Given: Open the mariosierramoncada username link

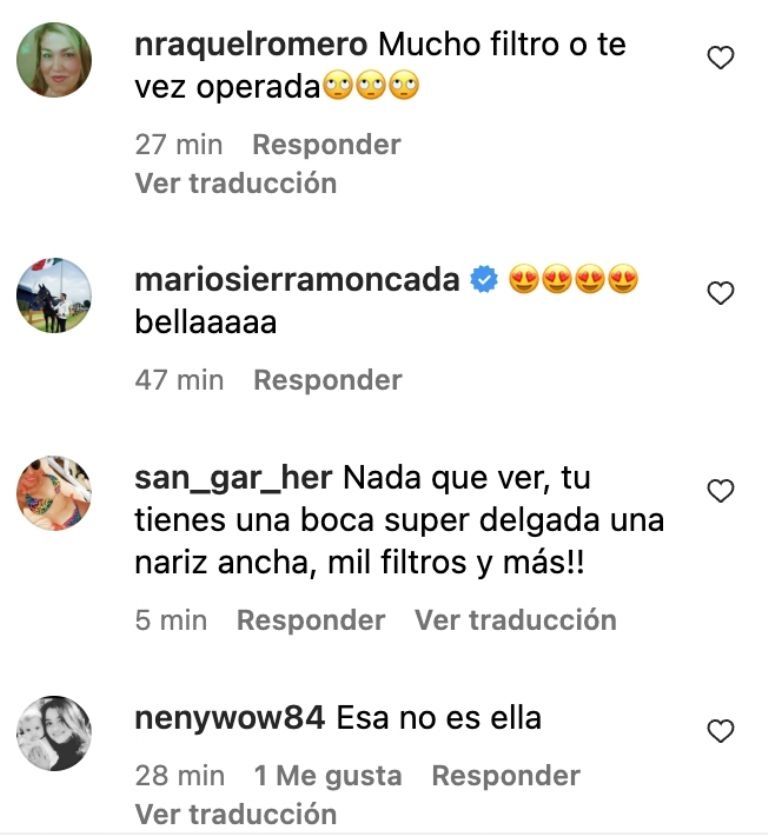Looking at the screenshot, I should (x=297, y=280).
